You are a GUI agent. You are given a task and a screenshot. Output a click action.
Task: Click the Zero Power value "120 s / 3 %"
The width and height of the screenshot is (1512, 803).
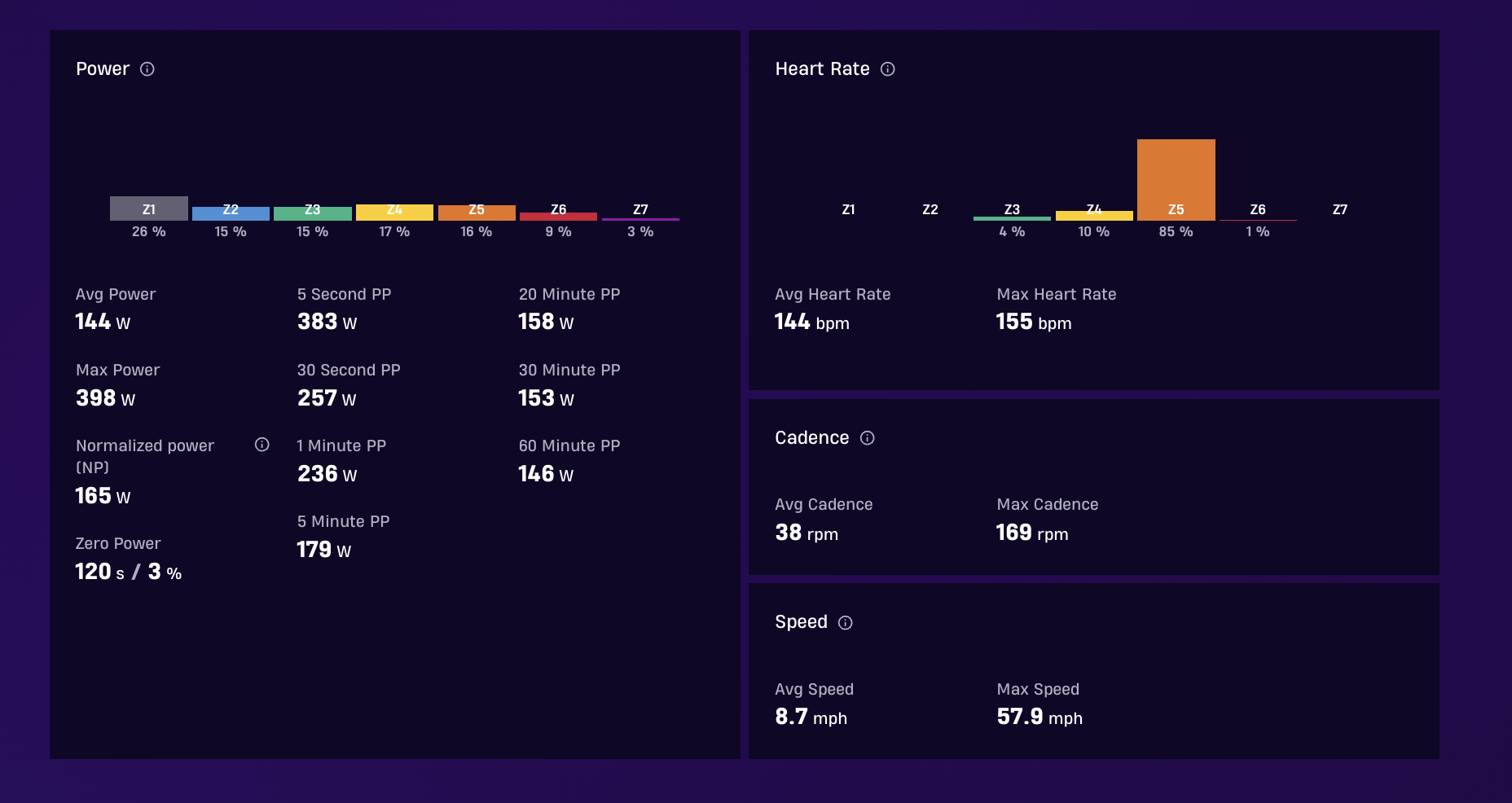click(x=128, y=572)
